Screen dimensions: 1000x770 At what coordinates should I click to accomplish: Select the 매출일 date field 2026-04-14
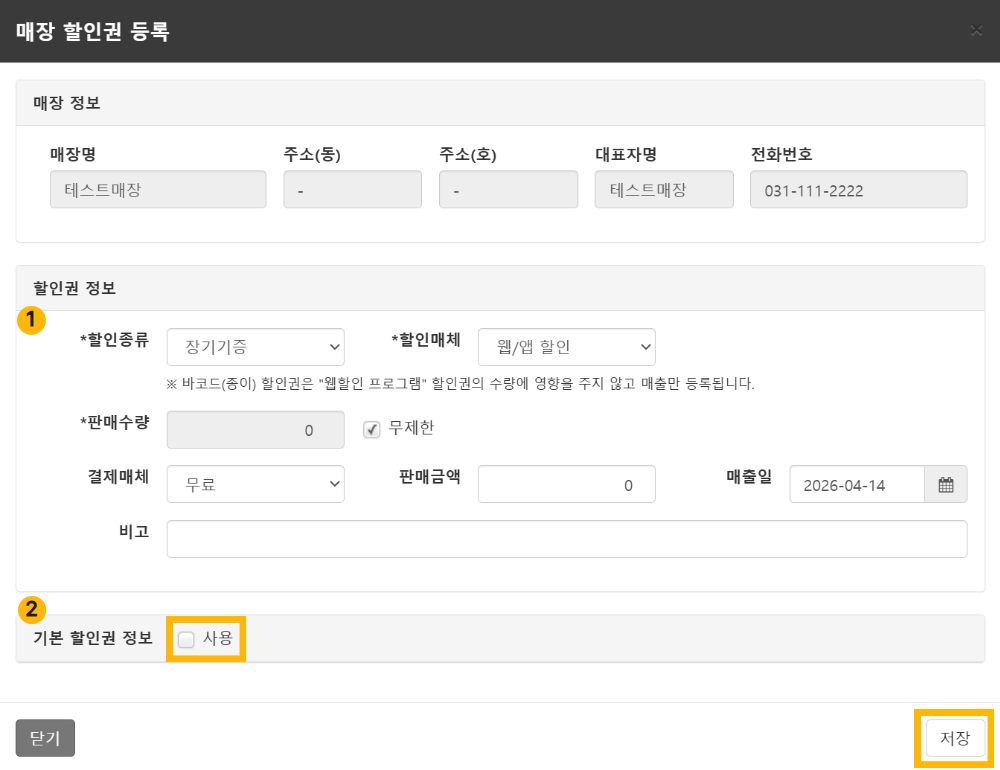point(857,484)
